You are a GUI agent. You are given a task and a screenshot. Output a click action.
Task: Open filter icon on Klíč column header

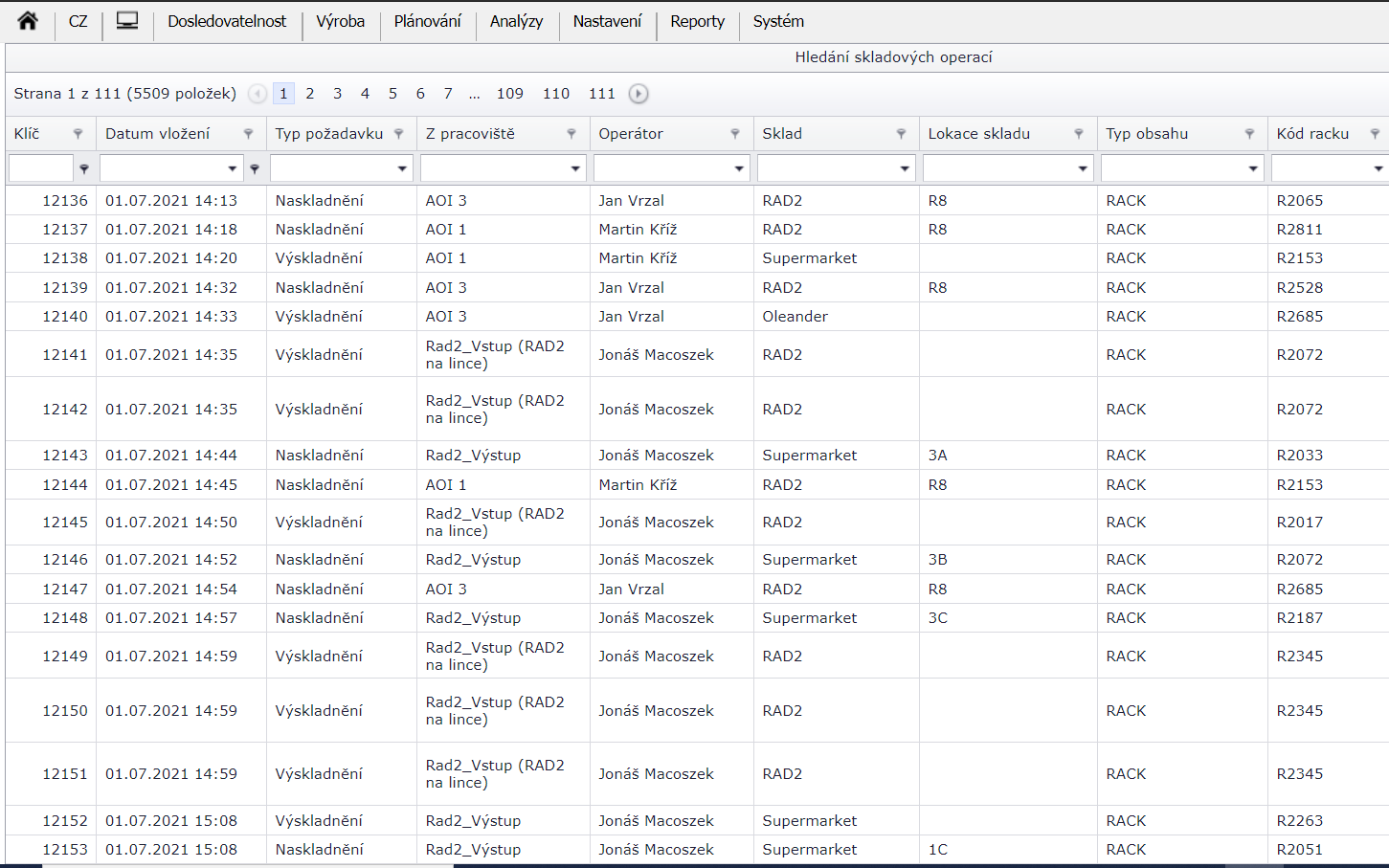tap(78, 134)
